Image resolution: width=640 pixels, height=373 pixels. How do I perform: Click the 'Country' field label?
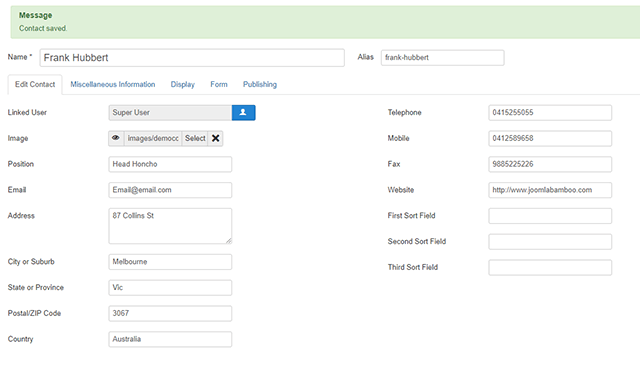(x=20, y=339)
